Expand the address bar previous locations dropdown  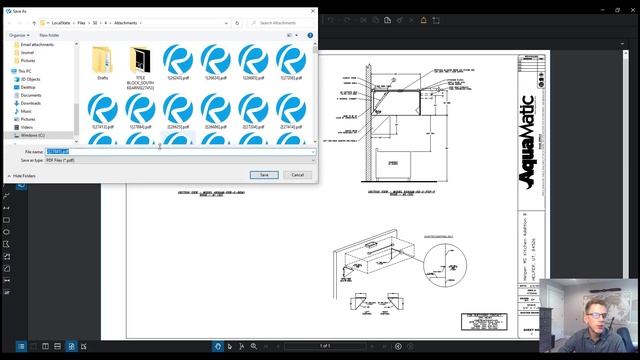pos(227,23)
